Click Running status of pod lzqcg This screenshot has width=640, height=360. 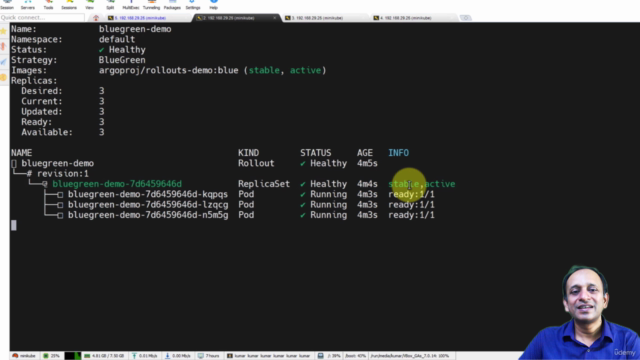point(329,204)
